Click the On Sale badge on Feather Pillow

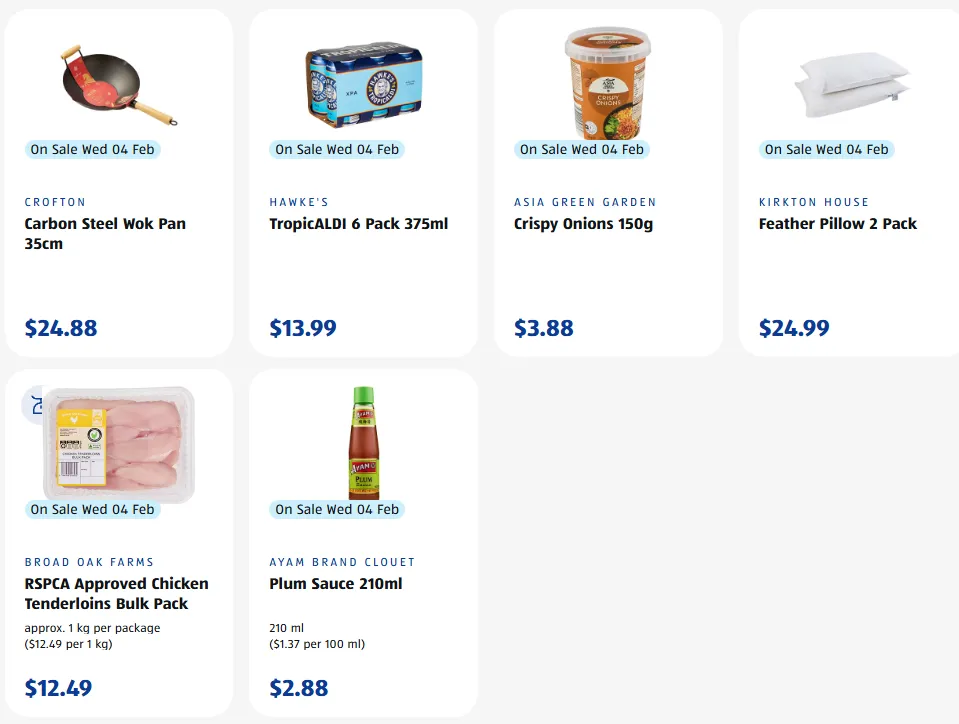[826, 150]
